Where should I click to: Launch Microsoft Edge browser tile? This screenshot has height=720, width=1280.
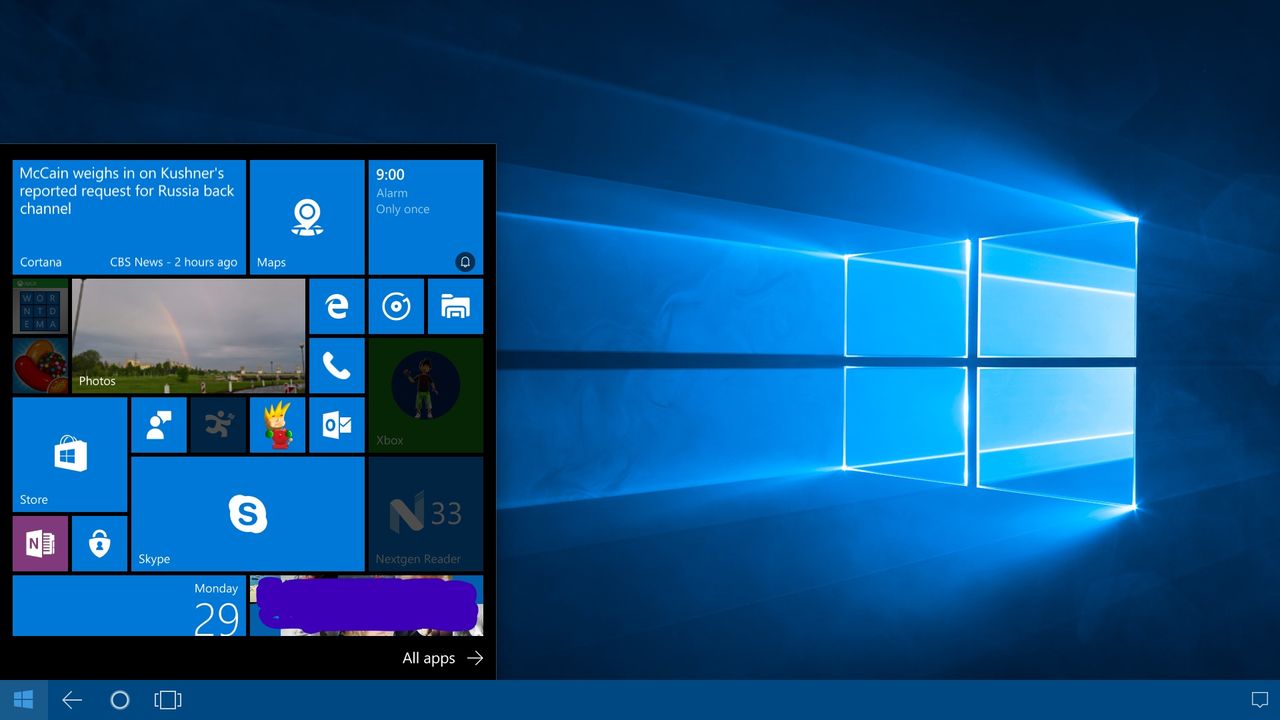pos(337,306)
